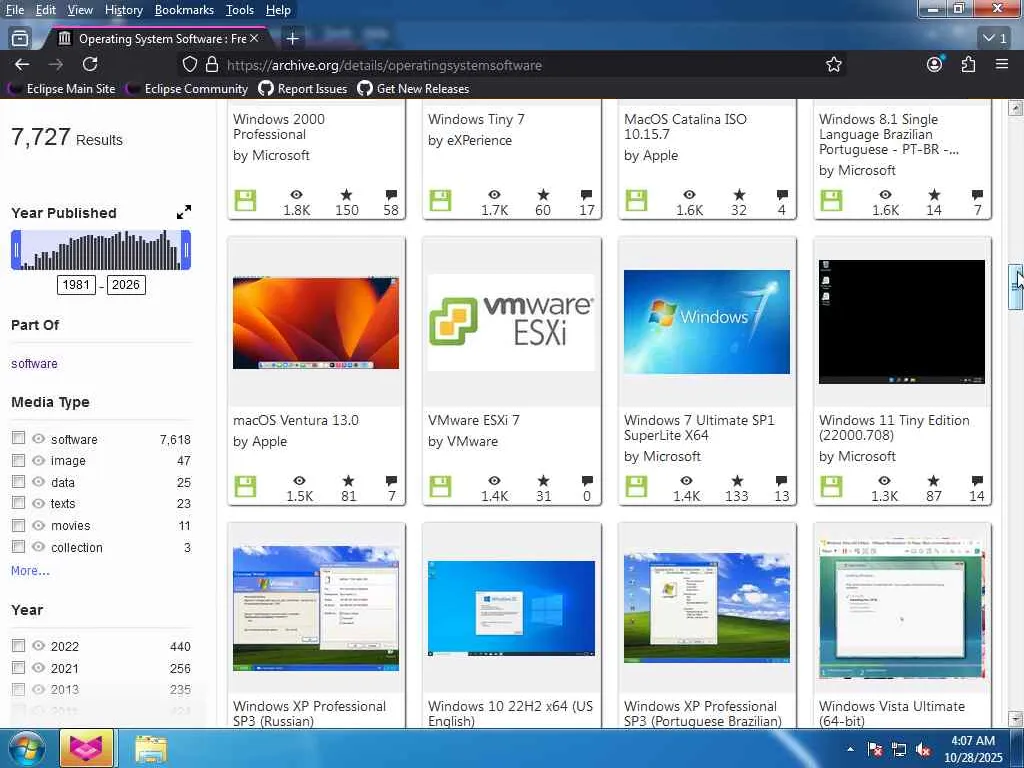This screenshot has height=768, width=1024.
Task: Click the page scrollbar down arrow
Action: coord(1016,718)
